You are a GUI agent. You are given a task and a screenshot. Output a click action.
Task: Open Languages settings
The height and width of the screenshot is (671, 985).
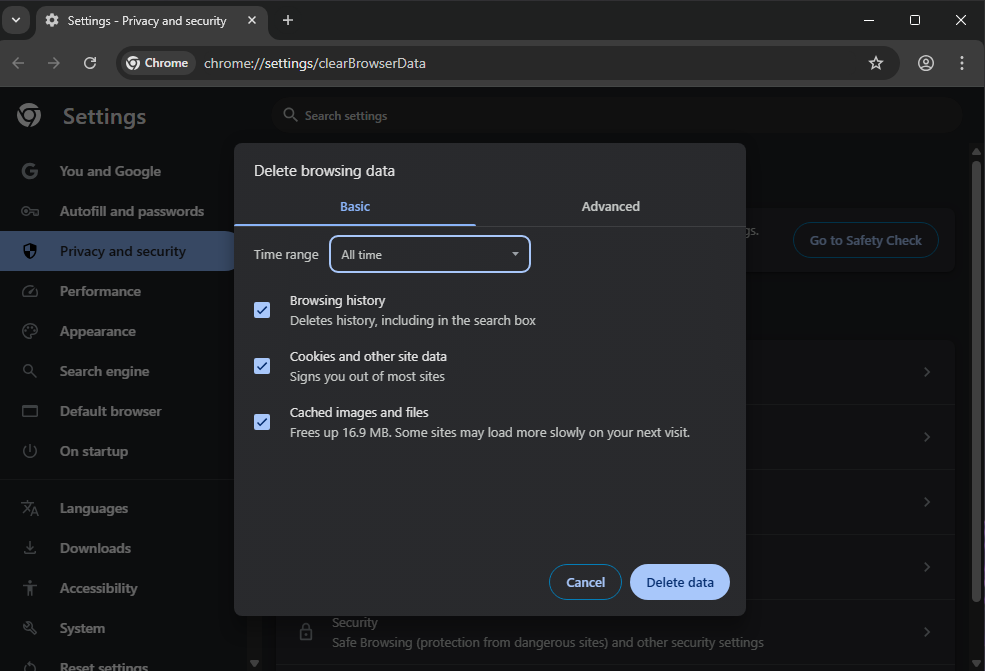[x=94, y=508]
